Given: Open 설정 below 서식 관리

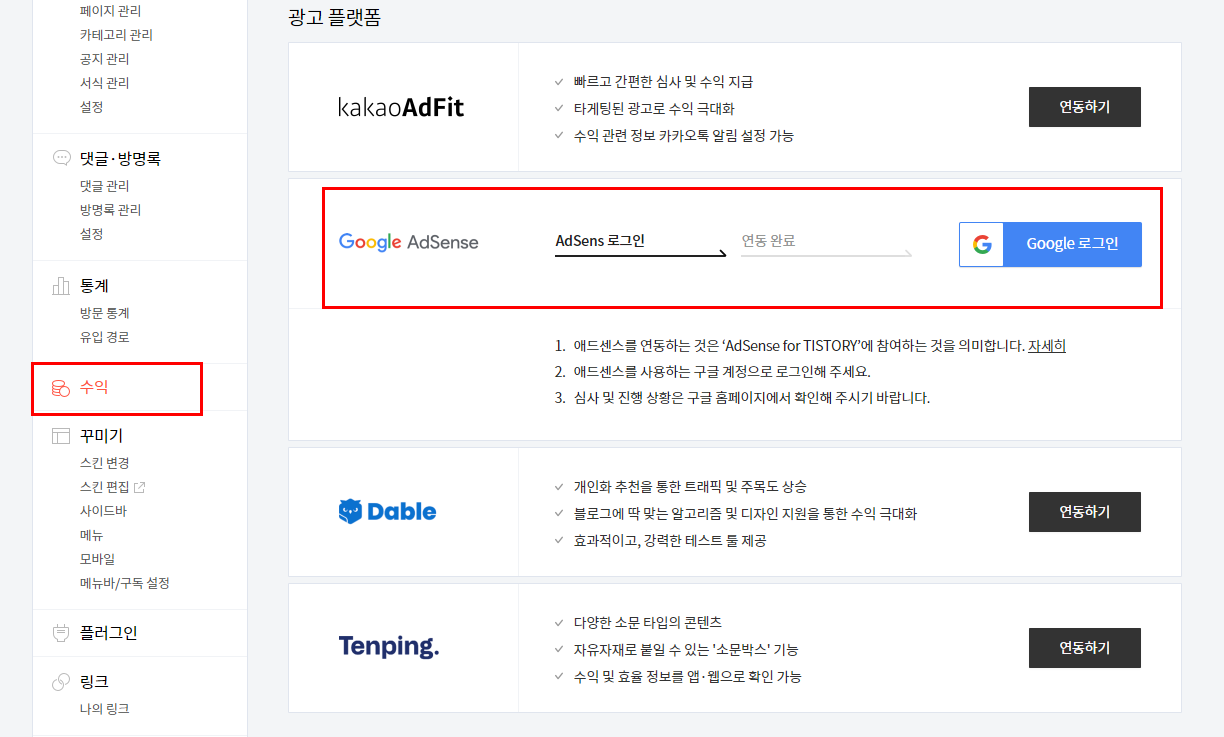Looking at the screenshot, I should coord(91,107).
